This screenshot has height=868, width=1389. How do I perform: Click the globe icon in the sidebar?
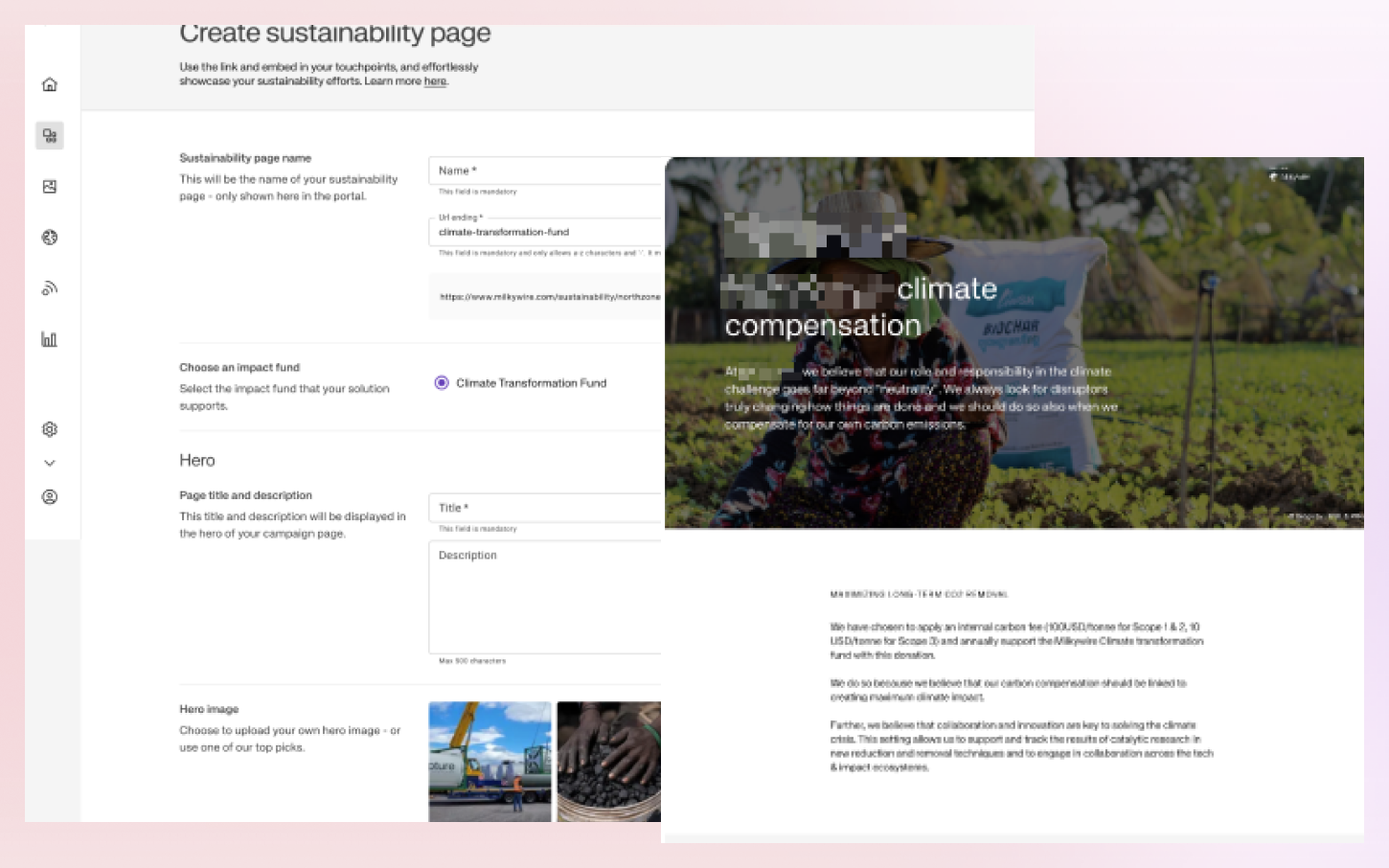[x=50, y=237]
